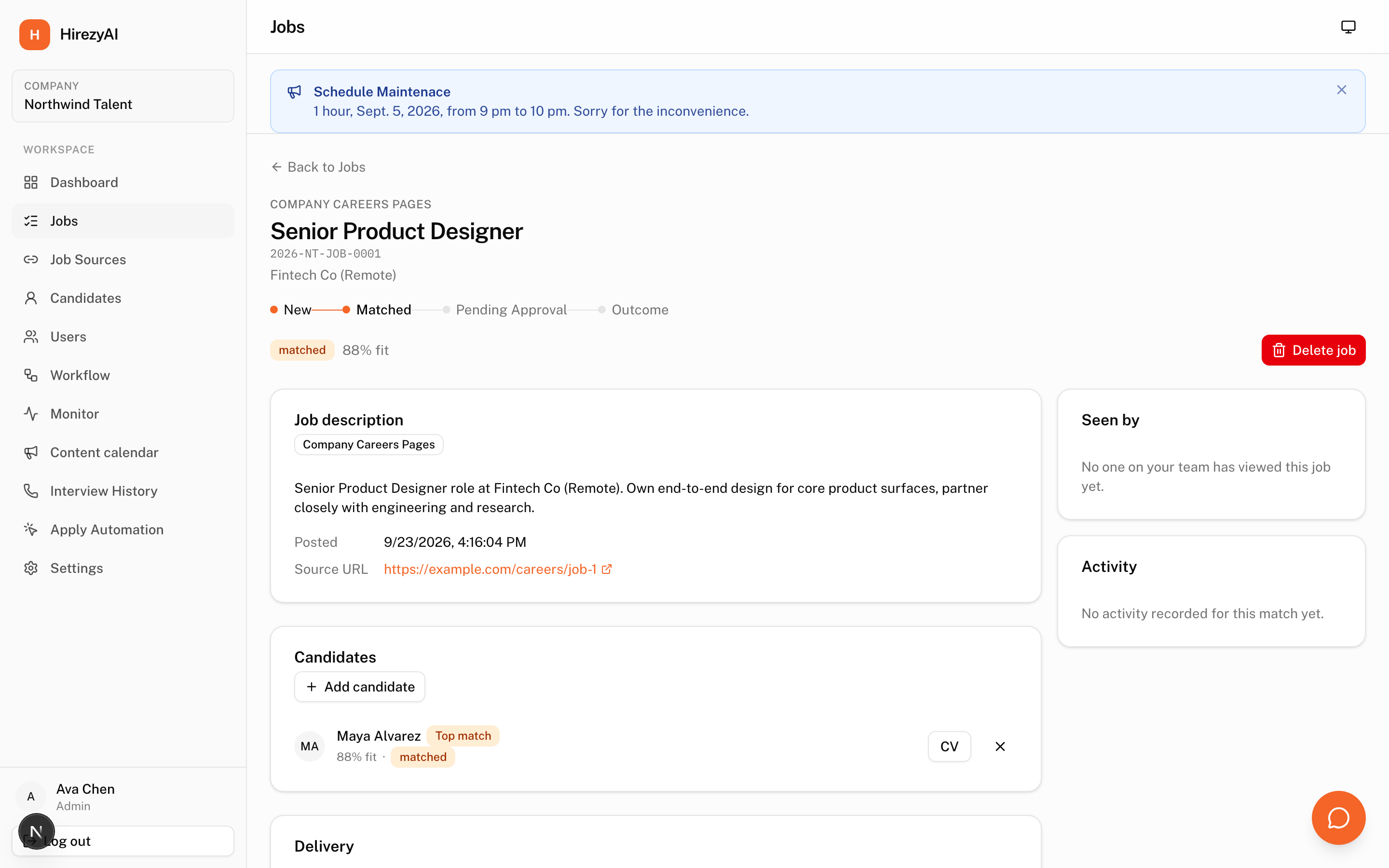Click the external link icon beside source URL
This screenshot has width=1389, height=868.
[x=607, y=569]
